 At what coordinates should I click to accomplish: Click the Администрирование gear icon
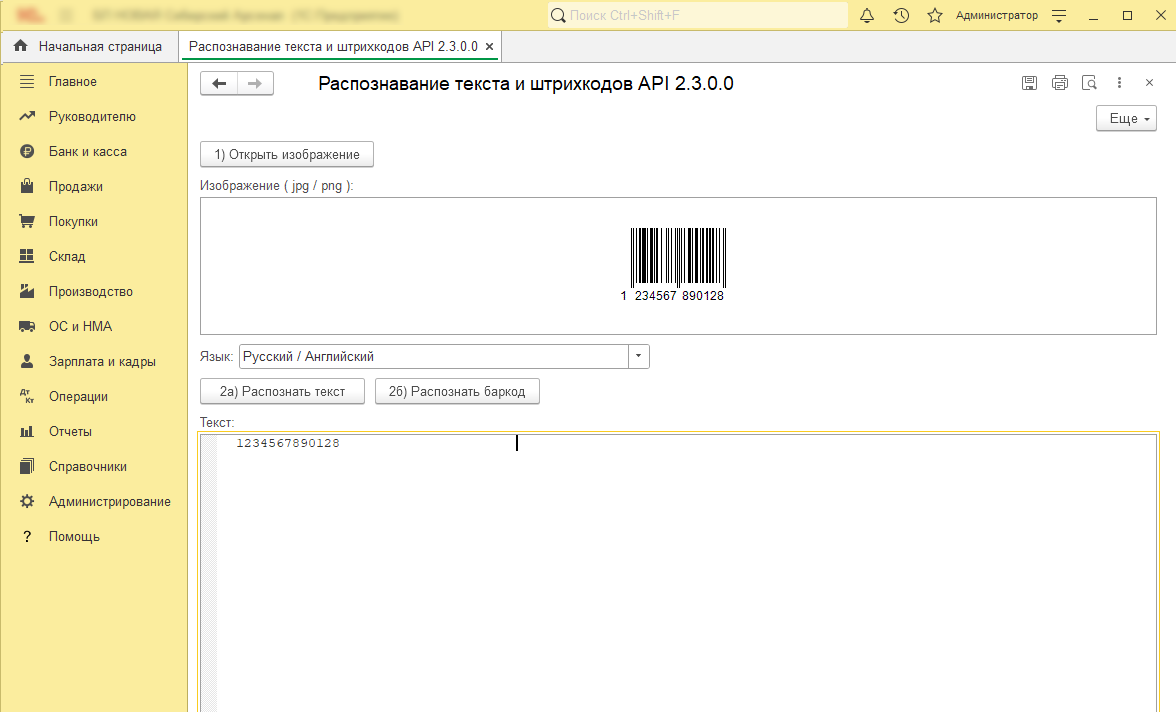click(x=27, y=501)
